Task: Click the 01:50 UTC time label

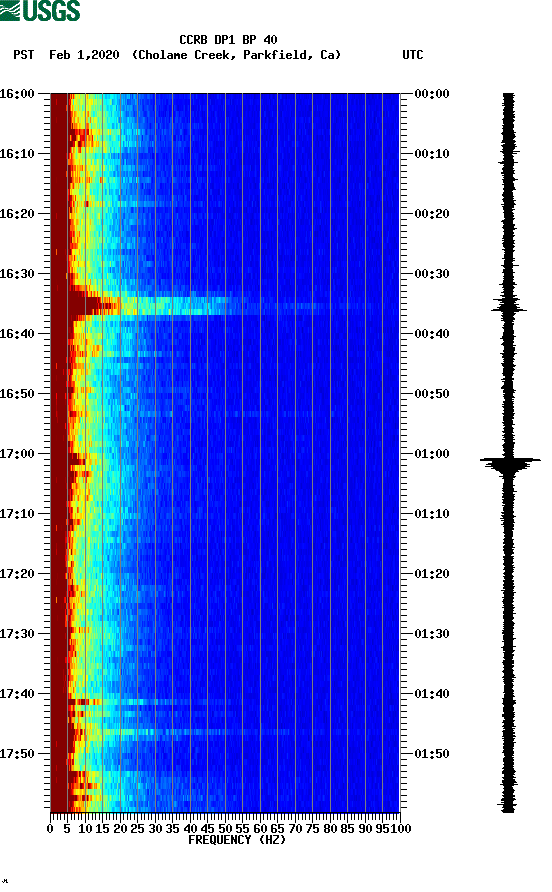Action: pos(432,754)
